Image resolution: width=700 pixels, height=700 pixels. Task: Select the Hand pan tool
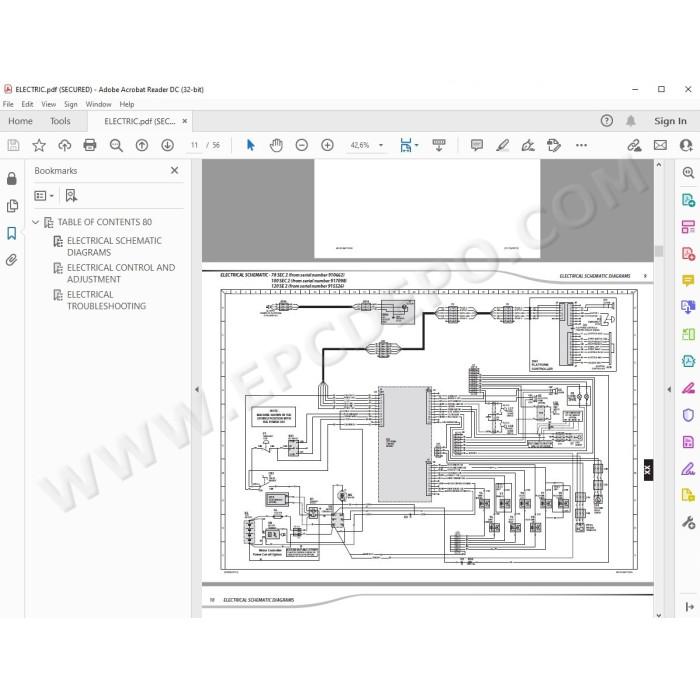(x=276, y=145)
